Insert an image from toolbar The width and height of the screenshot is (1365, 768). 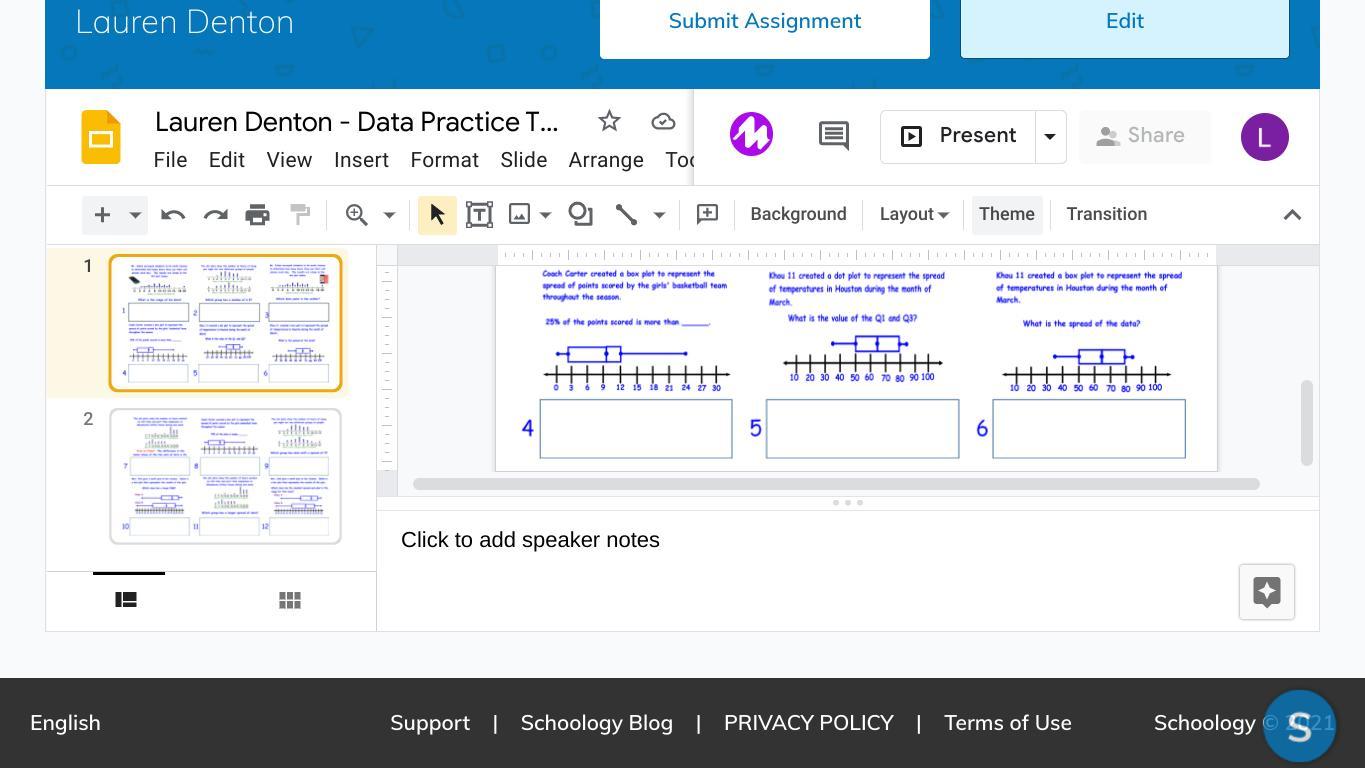[x=519, y=215]
